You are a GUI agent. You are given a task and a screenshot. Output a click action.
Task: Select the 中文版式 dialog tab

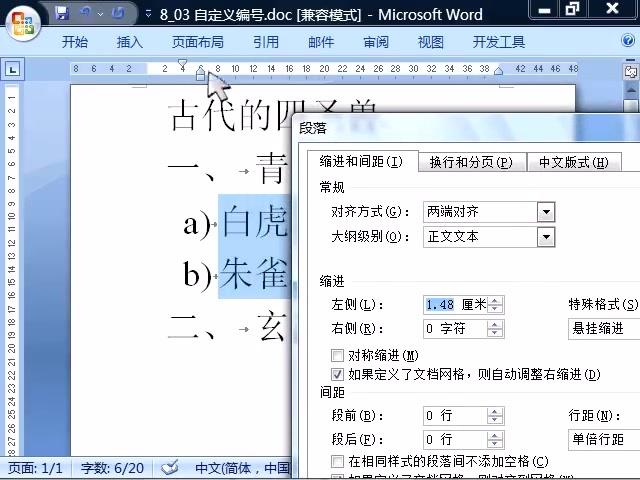click(x=573, y=162)
